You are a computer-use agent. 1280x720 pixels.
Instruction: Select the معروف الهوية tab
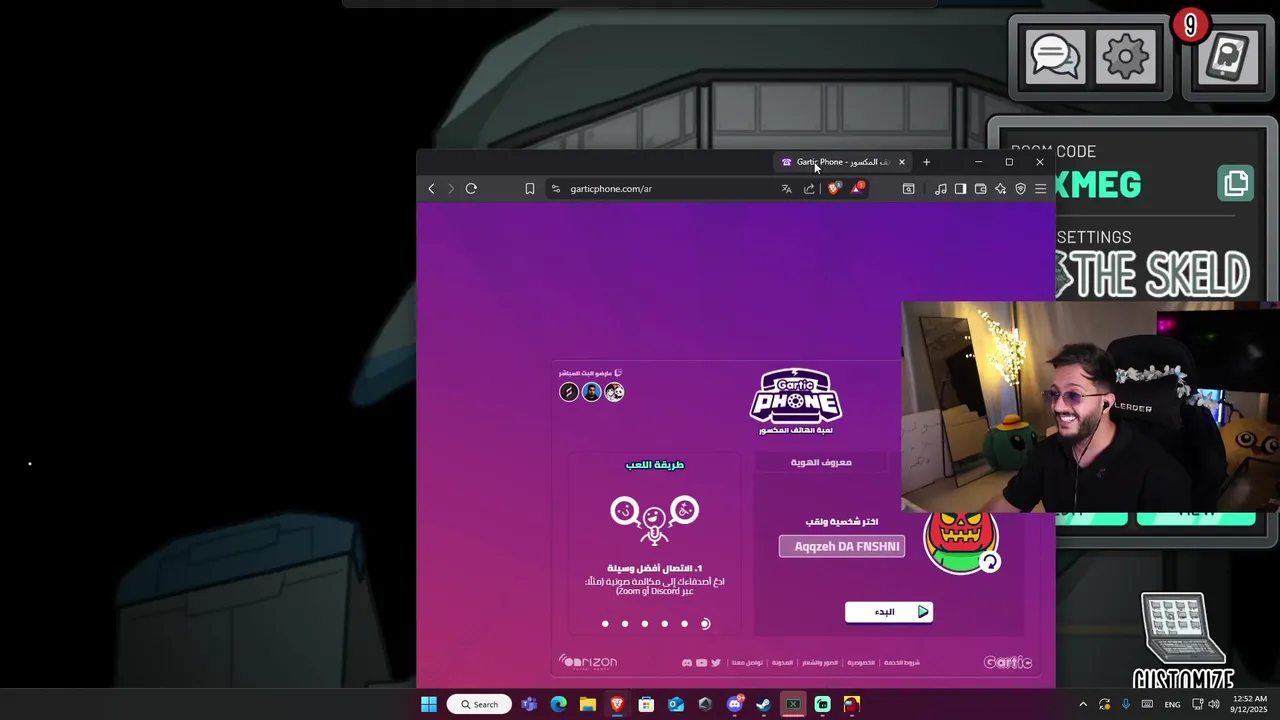tap(821, 462)
